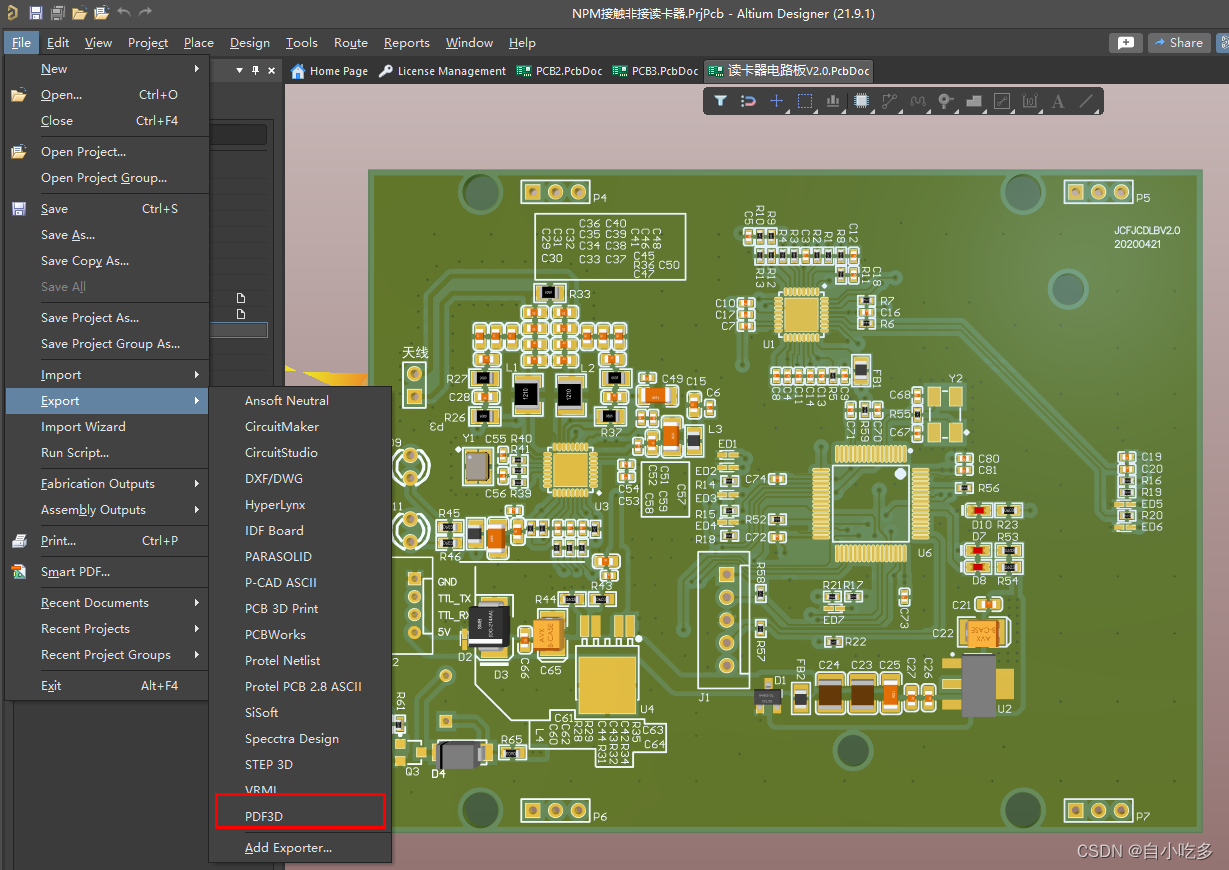The image size is (1229, 870).
Task: Select STEP 3D export option
Action: pos(269,764)
